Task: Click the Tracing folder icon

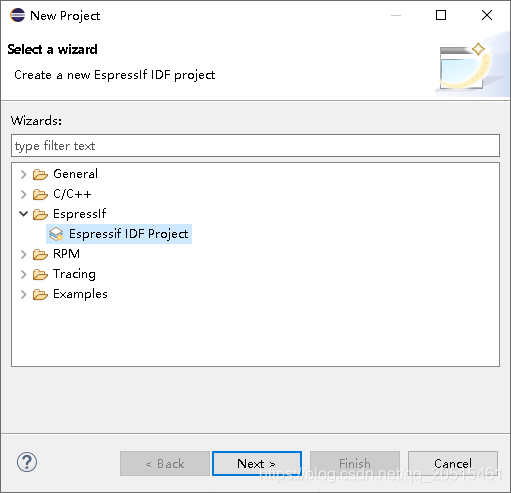Action: (40, 274)
